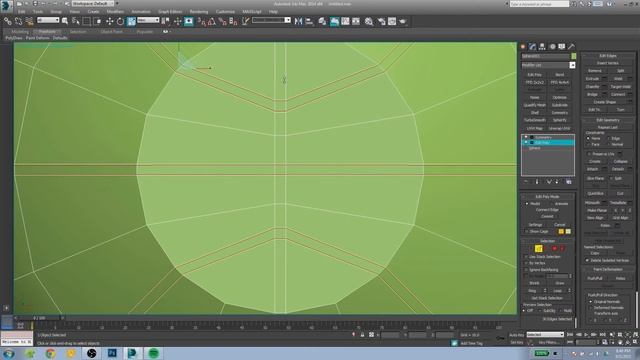
Task: Toggle the Percent Snap icon
Action: coord(222,21)
